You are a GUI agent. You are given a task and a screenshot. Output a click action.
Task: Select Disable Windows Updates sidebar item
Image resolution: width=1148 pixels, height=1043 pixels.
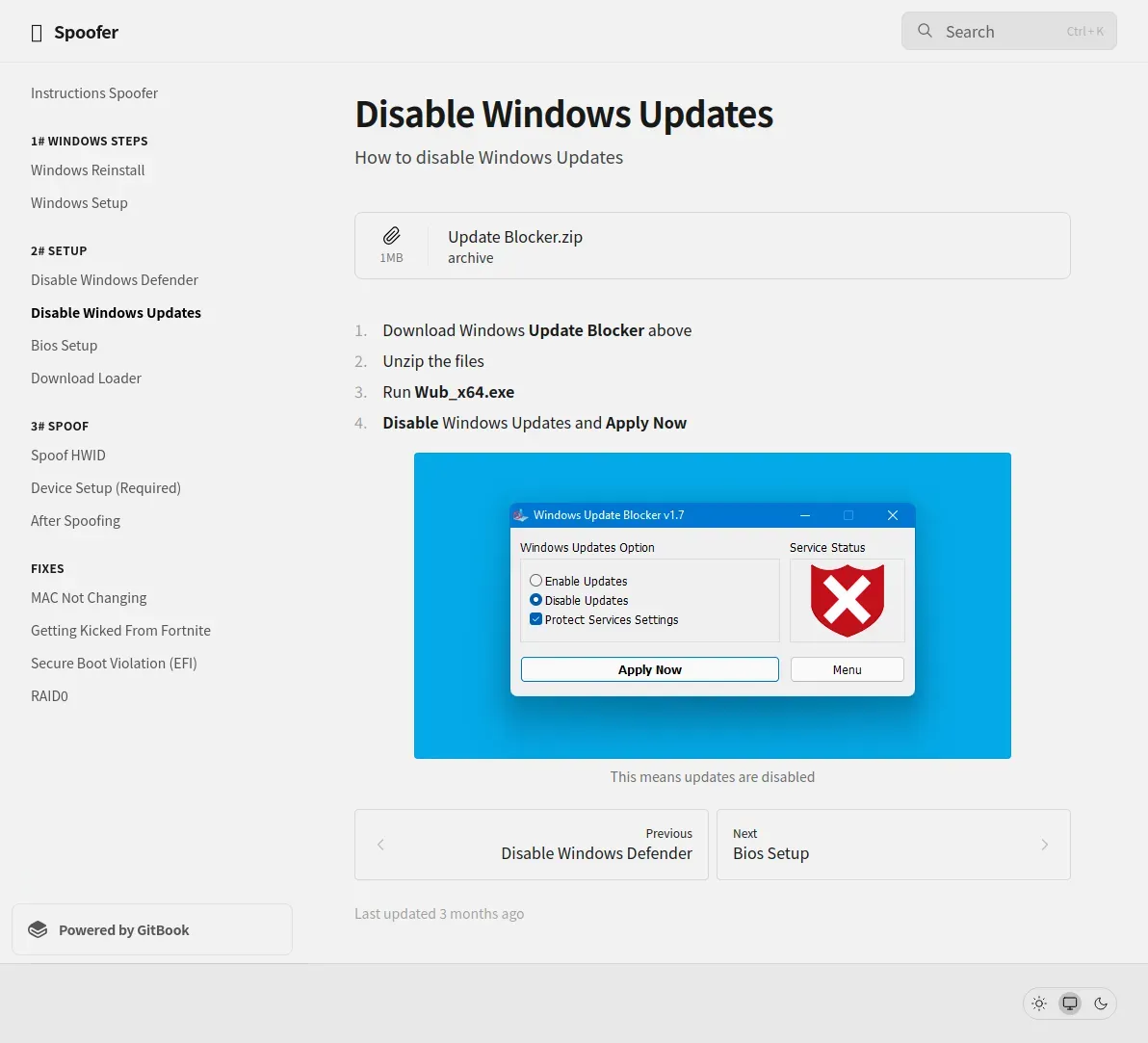(116, 313)
